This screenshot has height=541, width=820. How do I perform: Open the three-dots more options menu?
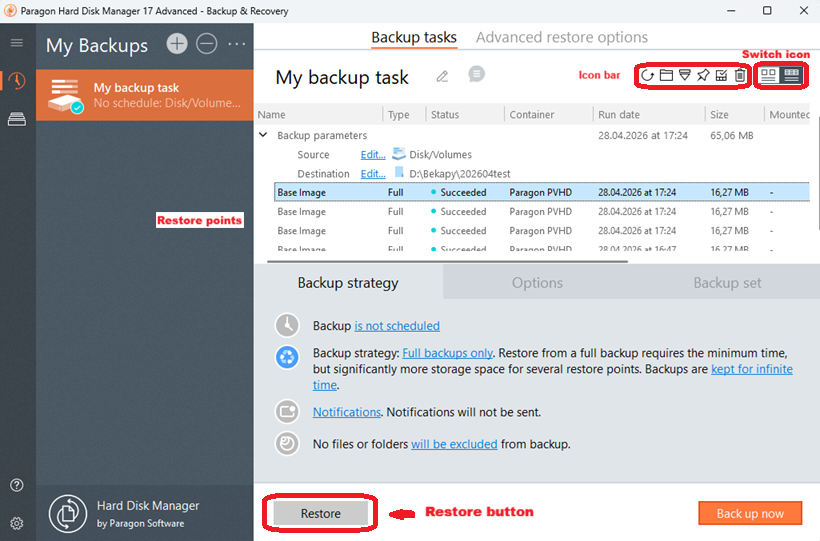coord(237,44)
